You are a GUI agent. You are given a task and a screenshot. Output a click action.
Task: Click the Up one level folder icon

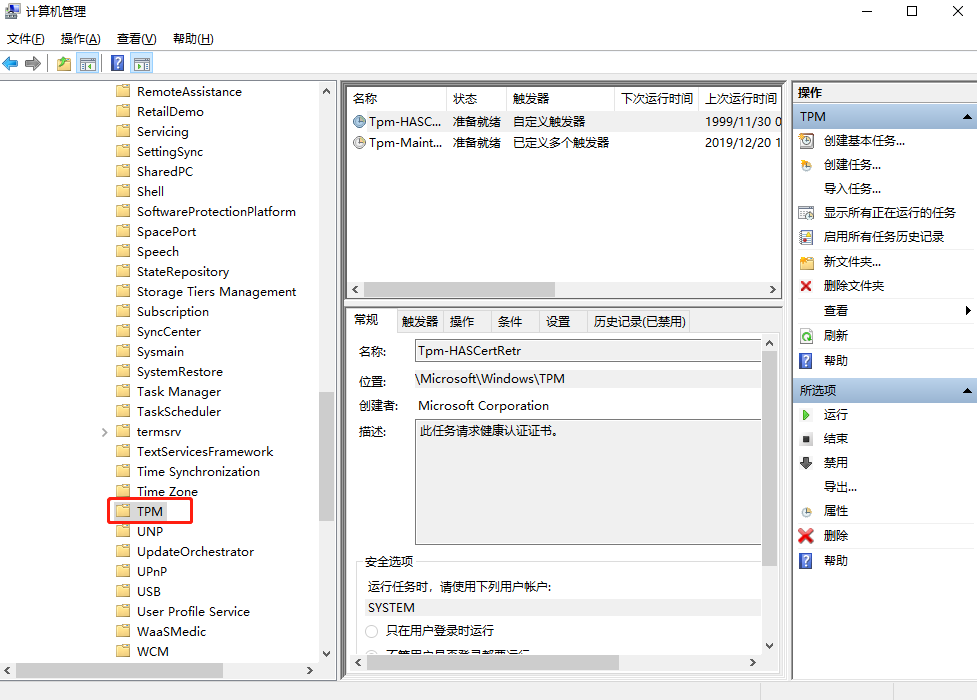pos(64,64)
